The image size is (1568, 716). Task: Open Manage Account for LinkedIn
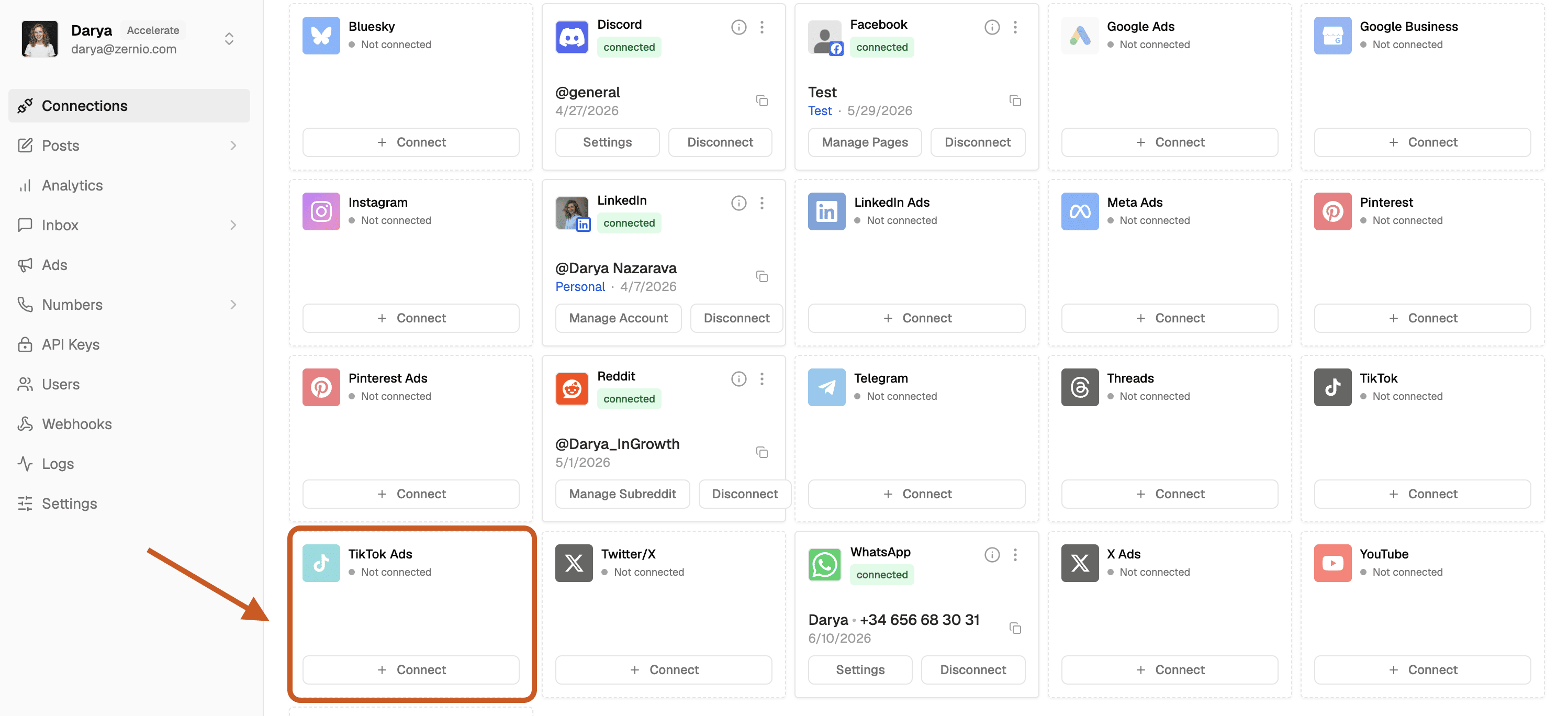[x=618, y=318]
